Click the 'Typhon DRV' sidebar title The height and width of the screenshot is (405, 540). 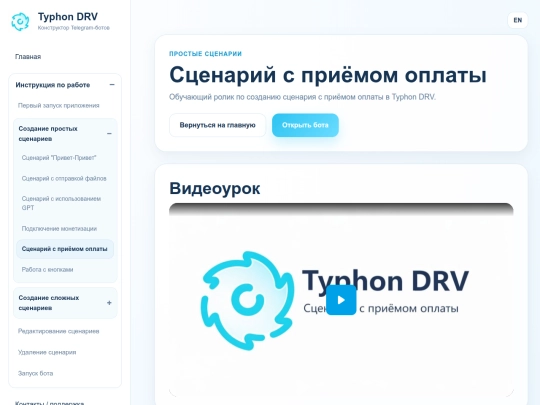[x=68, y=17]
